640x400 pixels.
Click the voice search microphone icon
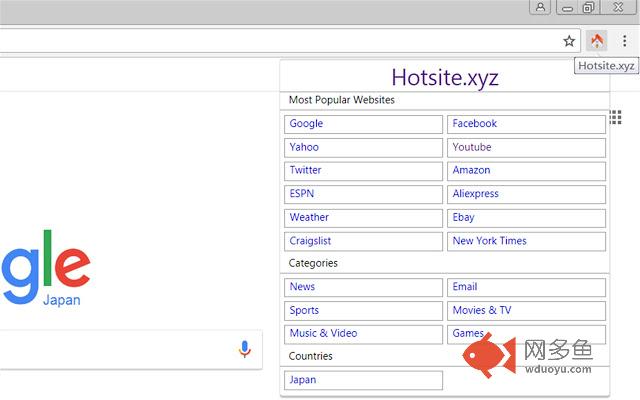point(244,349)
